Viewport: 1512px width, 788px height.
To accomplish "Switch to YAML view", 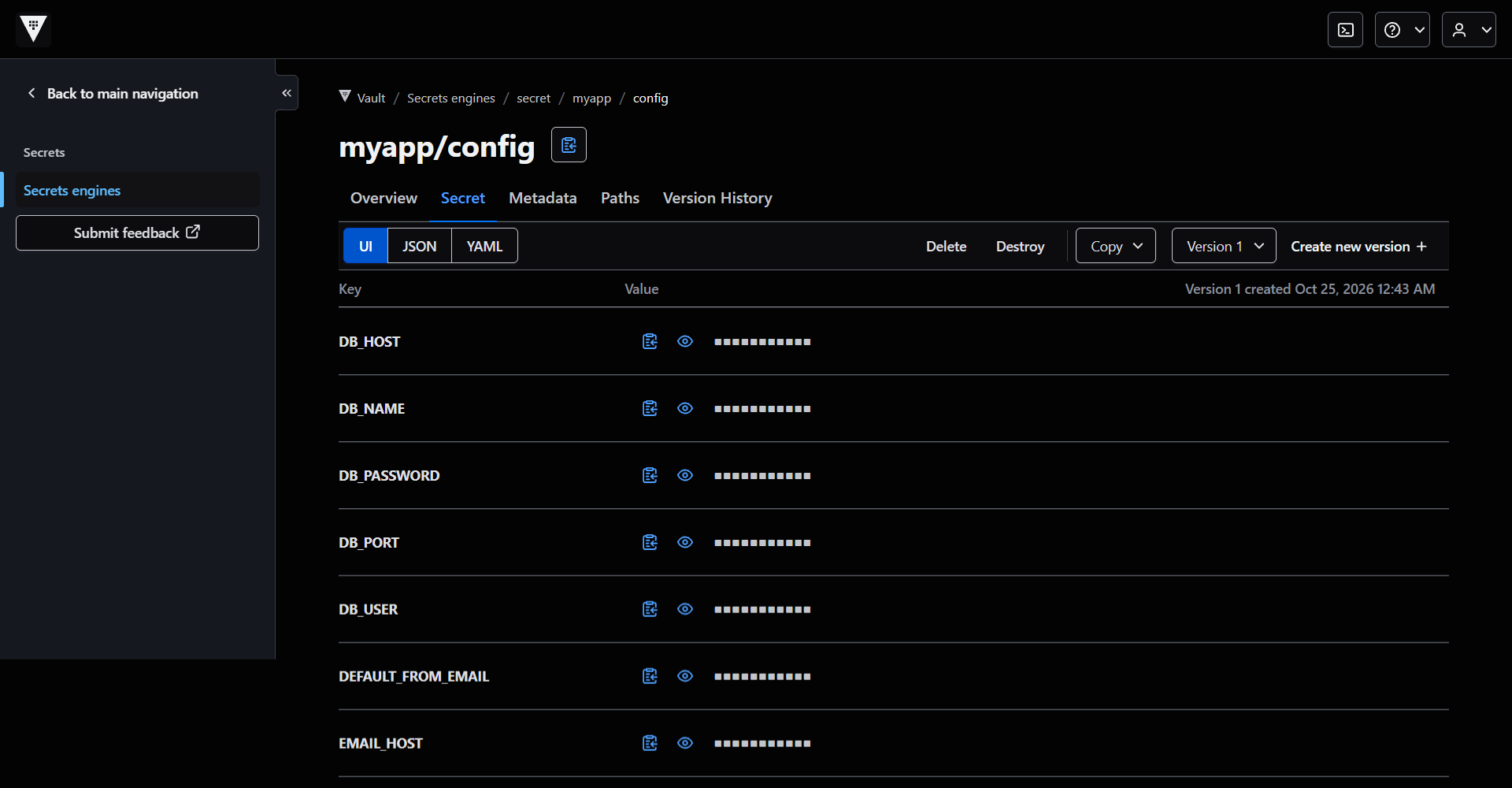I will pyautogui.click(x=484, y=246).
